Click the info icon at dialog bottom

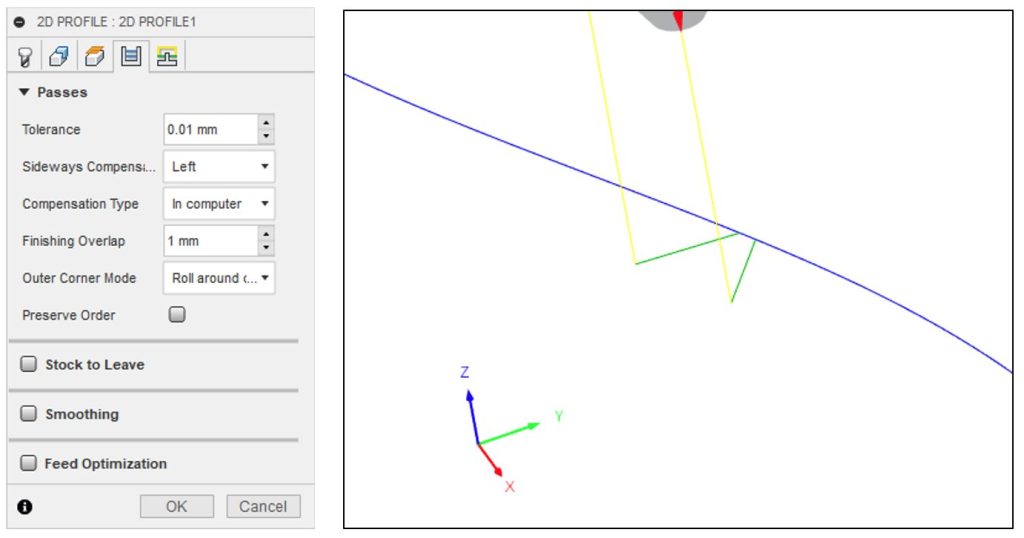click(x=25, y=507)
